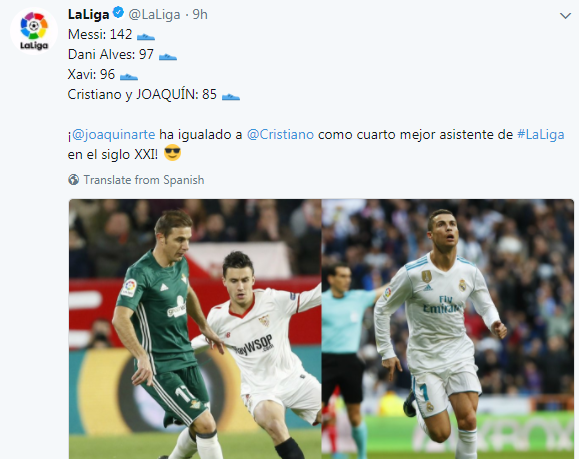The height and width of the screenshot is (459, 579).
Task: Click the tweet text 'en el siglo XXI!'
Action: (113, 154)
